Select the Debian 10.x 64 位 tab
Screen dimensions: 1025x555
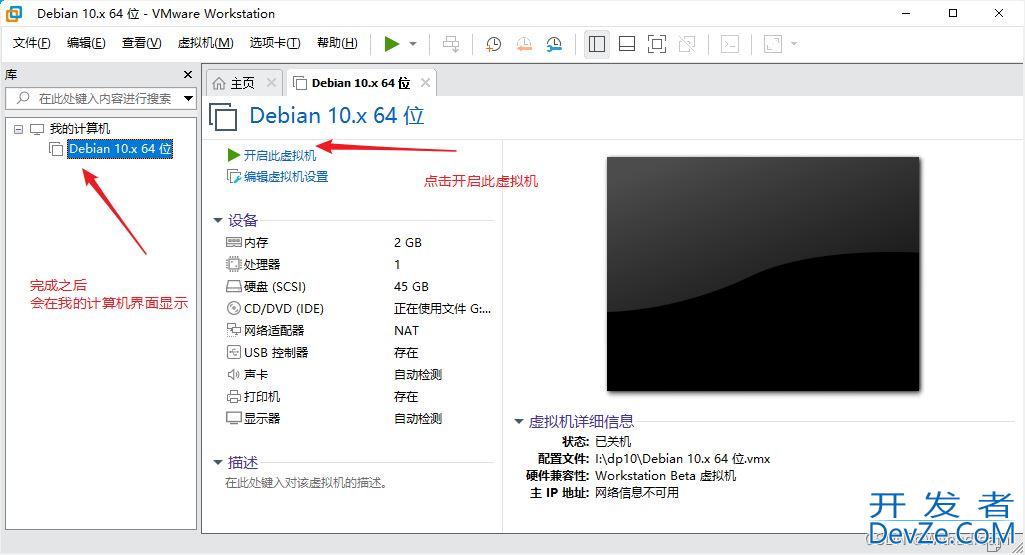click(x=361, y=83)
